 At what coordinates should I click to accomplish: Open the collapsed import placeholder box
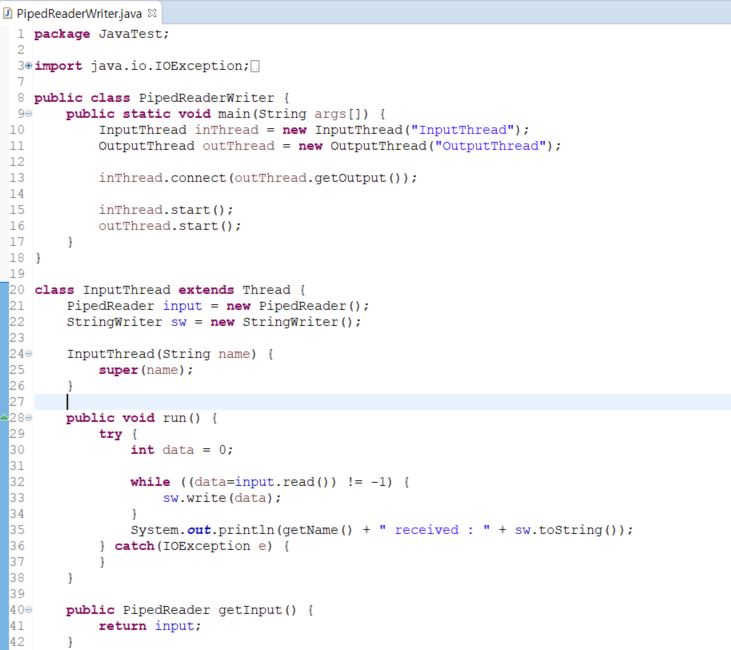255,66
